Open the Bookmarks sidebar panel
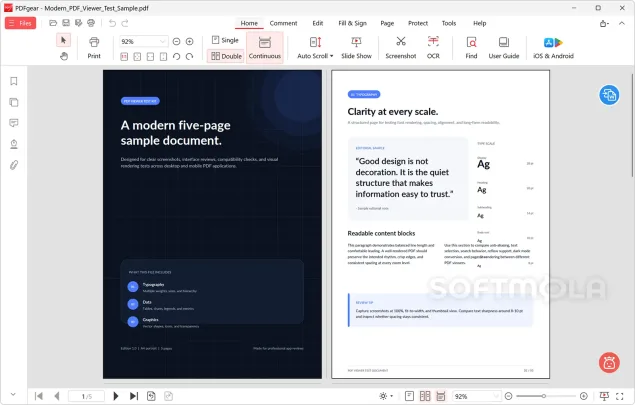The width and height of the screenshot is (635, 405). click(14, 81)
